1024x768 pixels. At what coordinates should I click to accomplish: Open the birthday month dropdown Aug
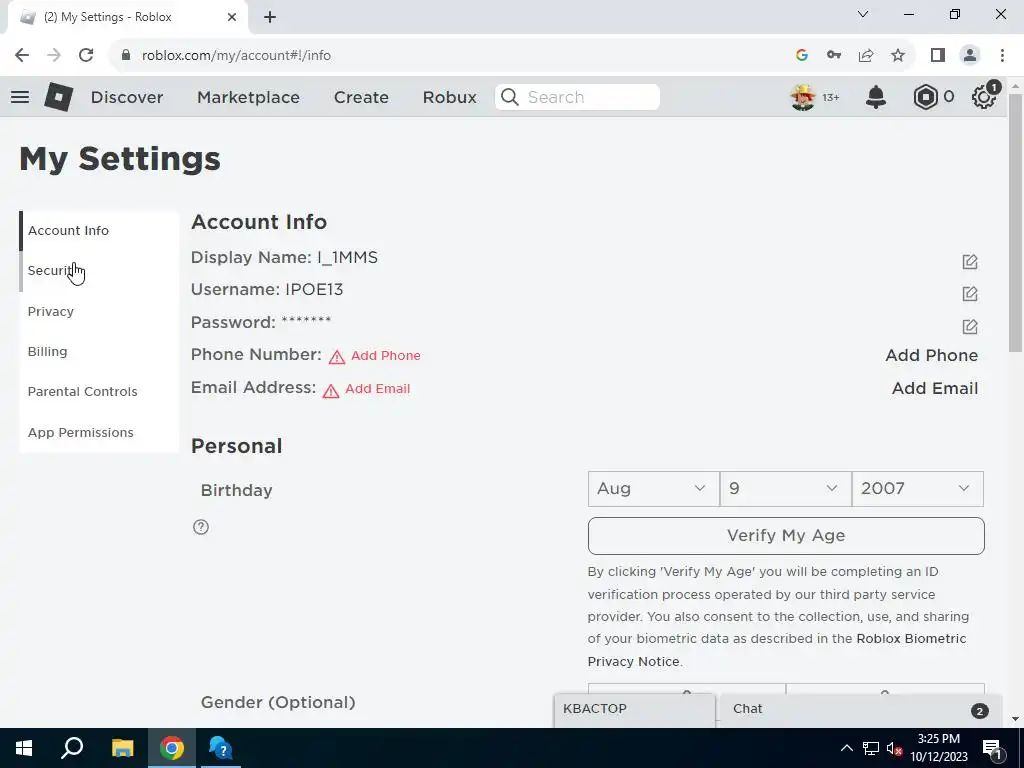click(653, 488)
